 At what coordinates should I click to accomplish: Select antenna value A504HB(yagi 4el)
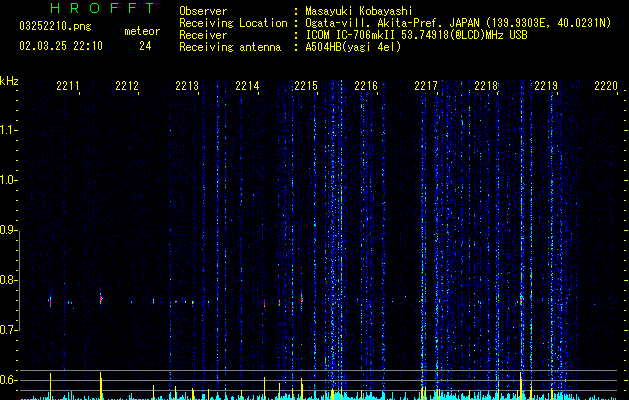pos(353,47)
